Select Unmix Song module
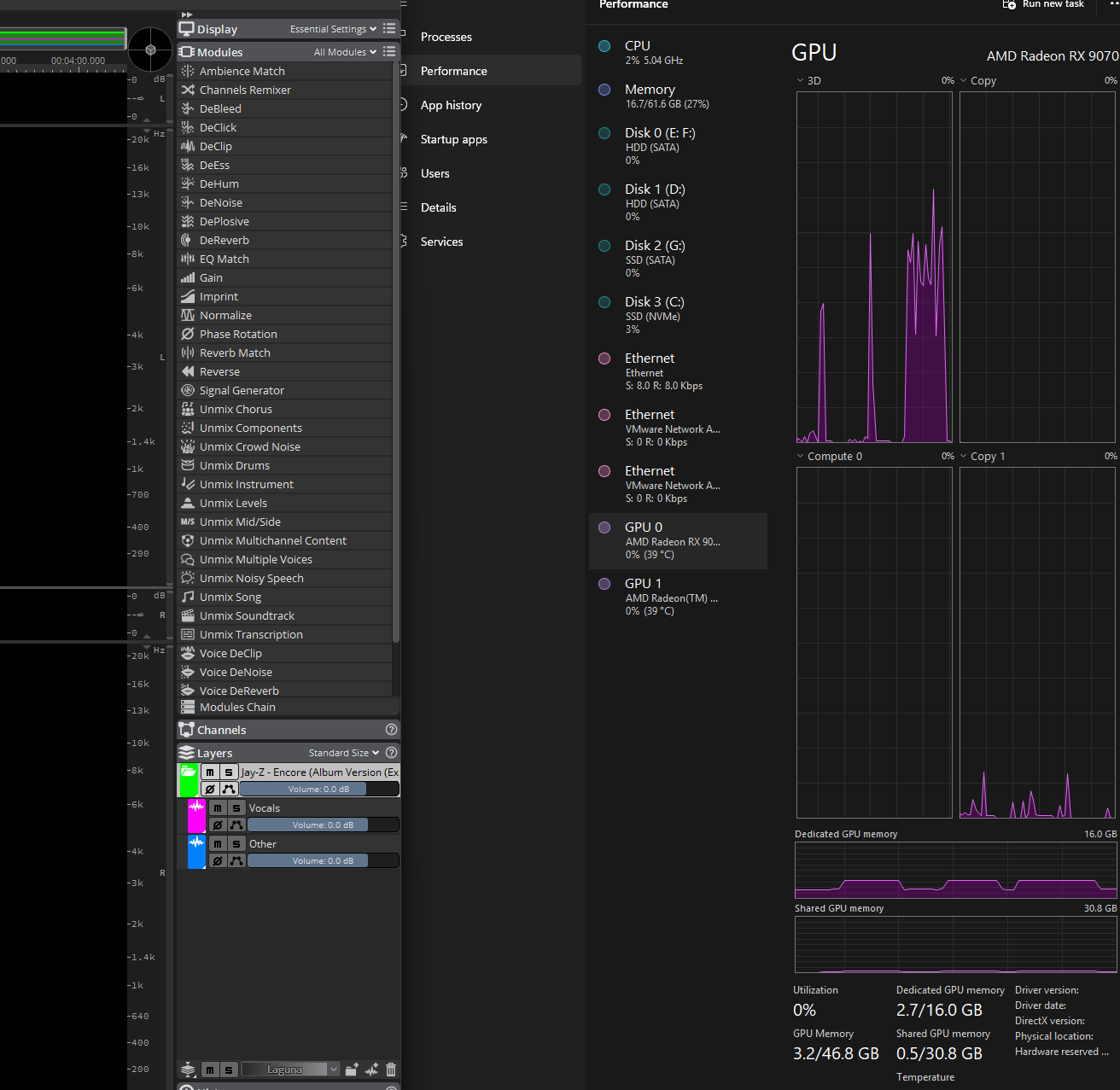The width and height of the screenshot is (1120, 1090). pyautogui.click(x=230, y=597)
